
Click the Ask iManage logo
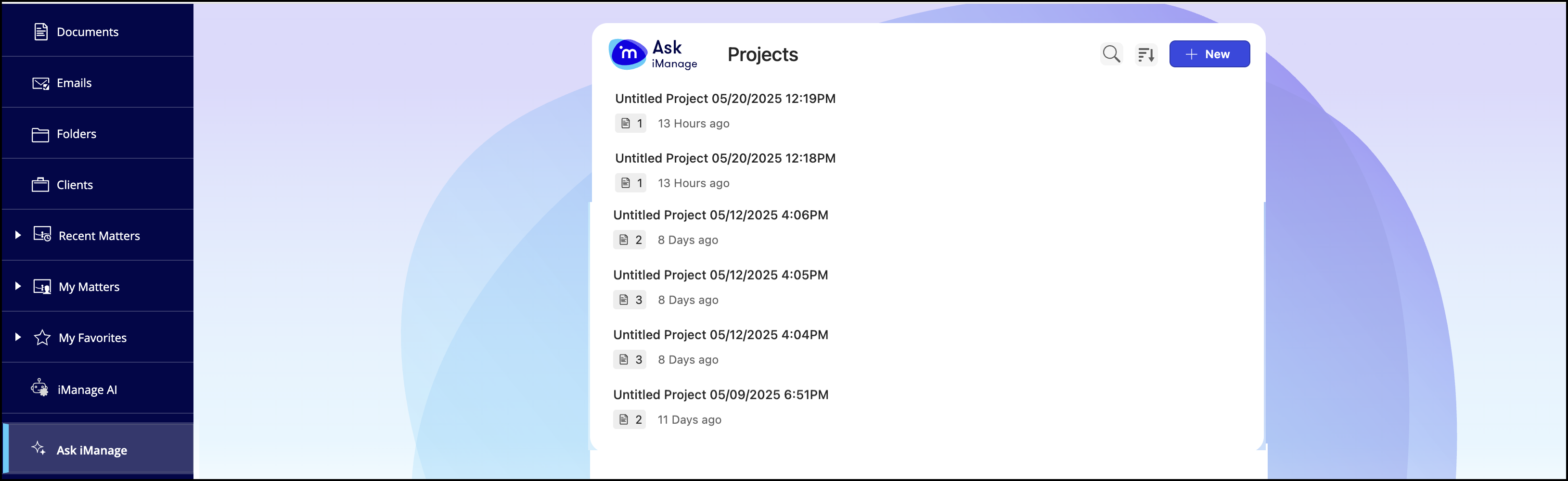[x=653, y=55]
